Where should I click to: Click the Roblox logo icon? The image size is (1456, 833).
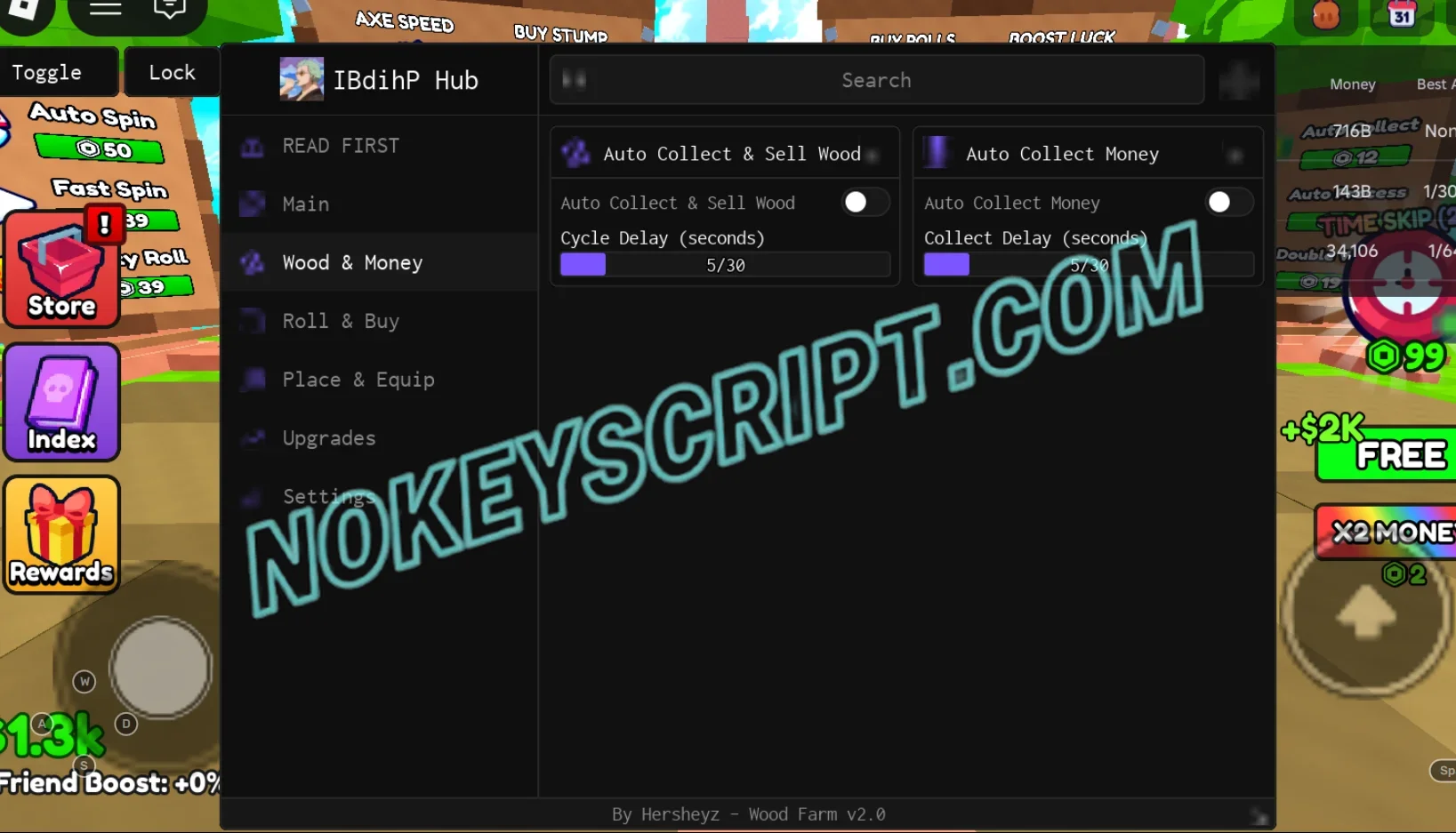(x=24, y=9)
